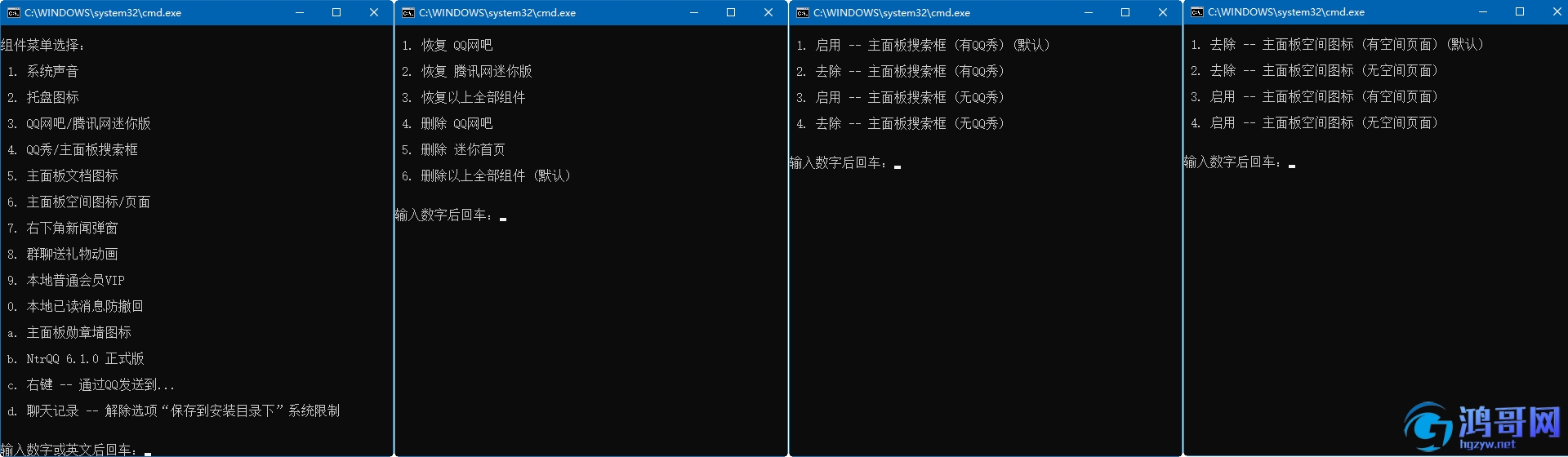
Task: Close the 恢复 QQ网吧 cmd window
Action: click(768, 13)
